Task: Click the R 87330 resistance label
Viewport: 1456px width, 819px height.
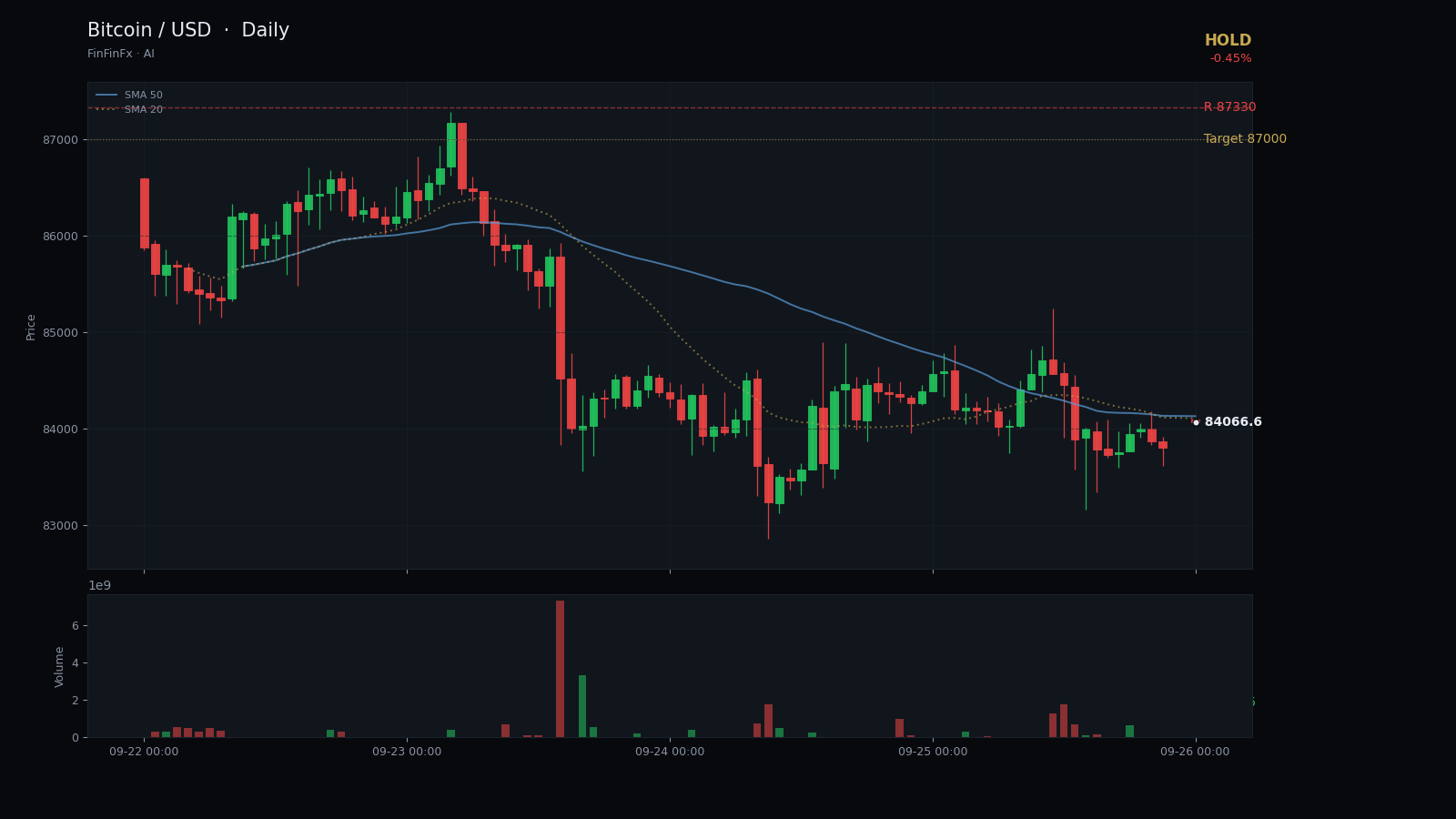Action: [1229, 107]
